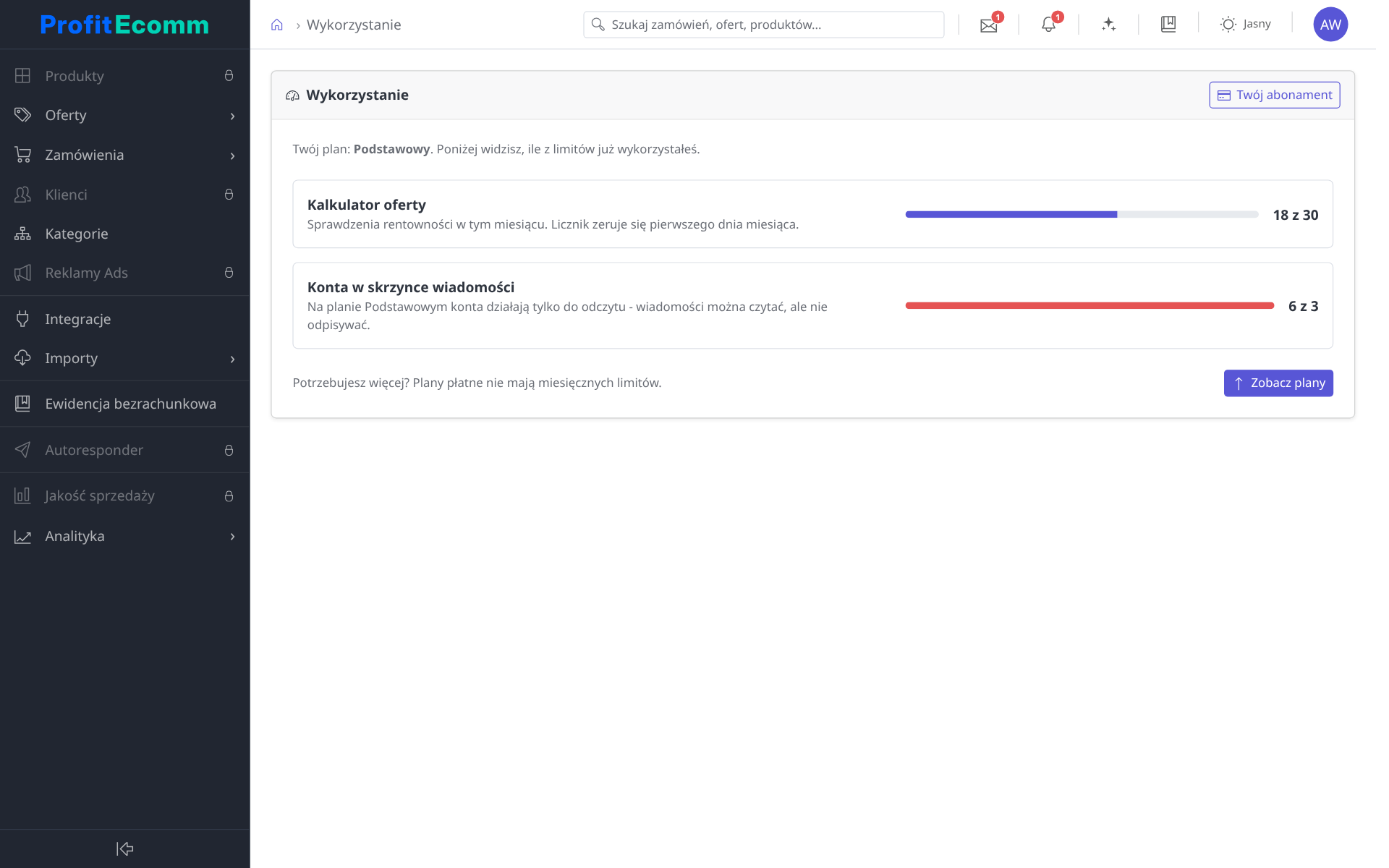Open the AW user avatar
Image resolution: width=1389 pixels, height=868 pixels.
point(1330,25)
